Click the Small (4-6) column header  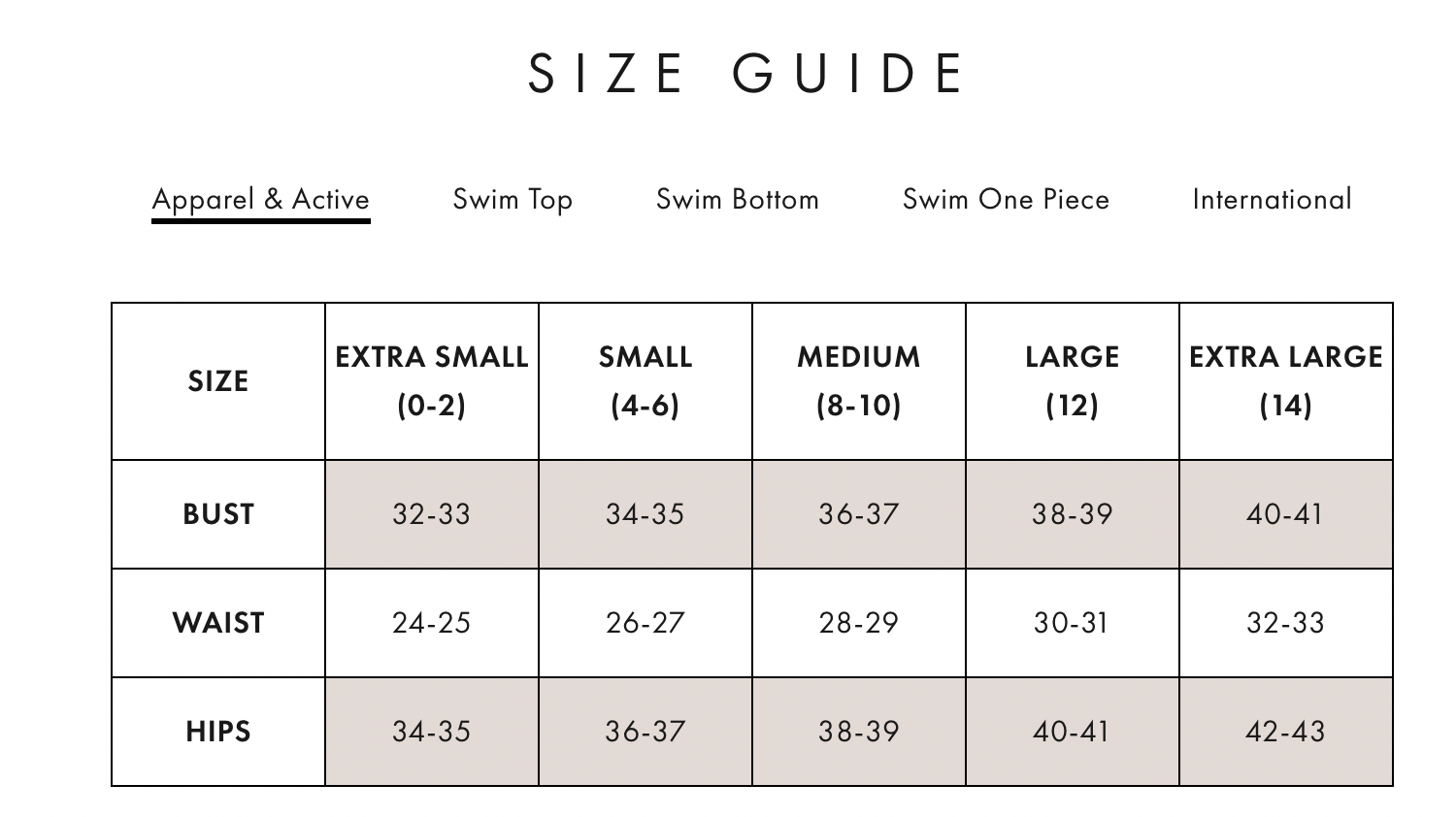pyautogui.click(x=645, y=381)
